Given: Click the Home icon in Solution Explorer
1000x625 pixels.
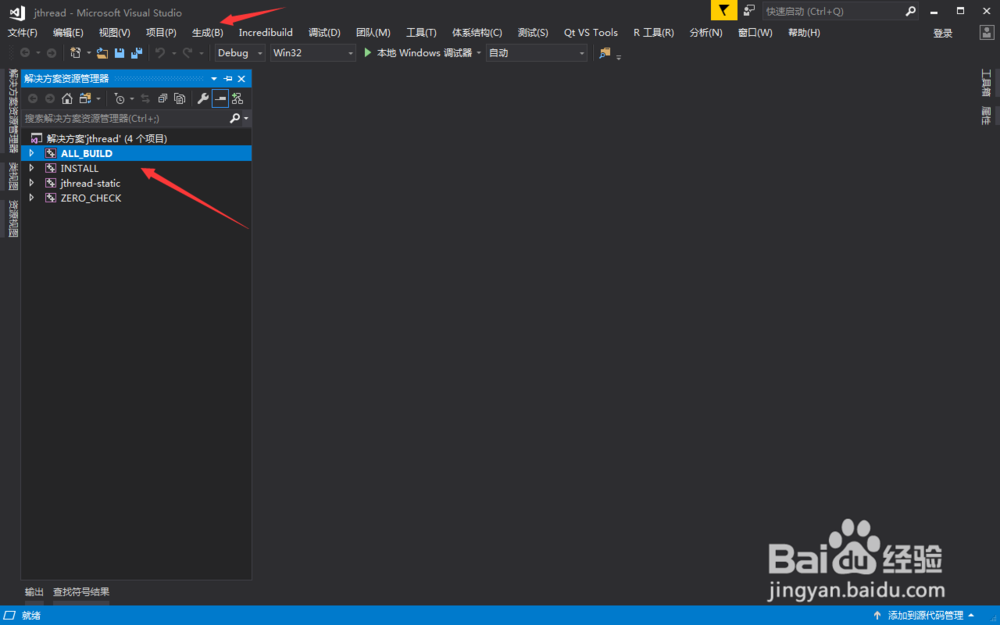Looking at the screenshot, I should tap(67, 98).
